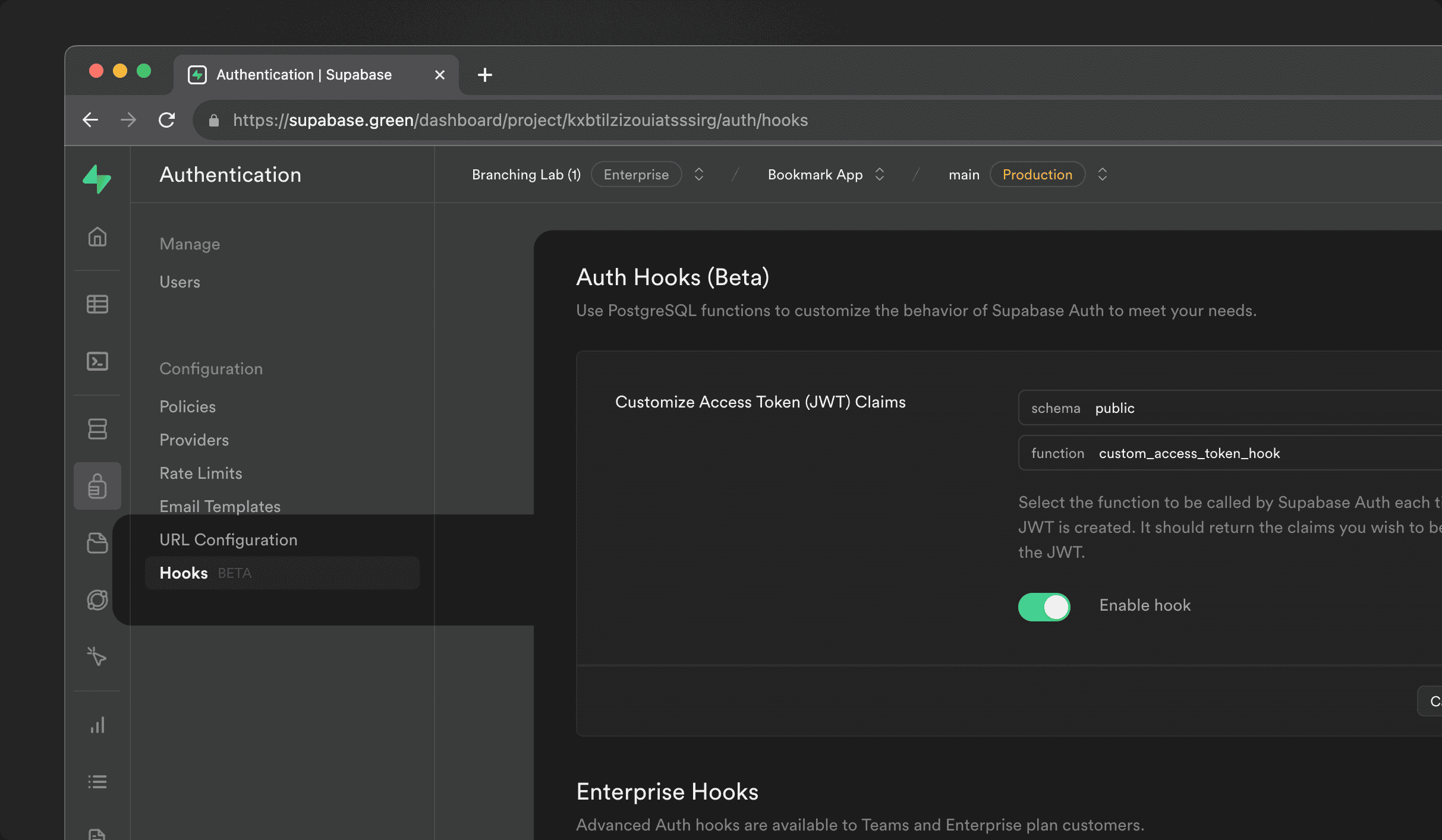Click the Enable hook label
The image size is (1442, 840).
coord(1145,605)
